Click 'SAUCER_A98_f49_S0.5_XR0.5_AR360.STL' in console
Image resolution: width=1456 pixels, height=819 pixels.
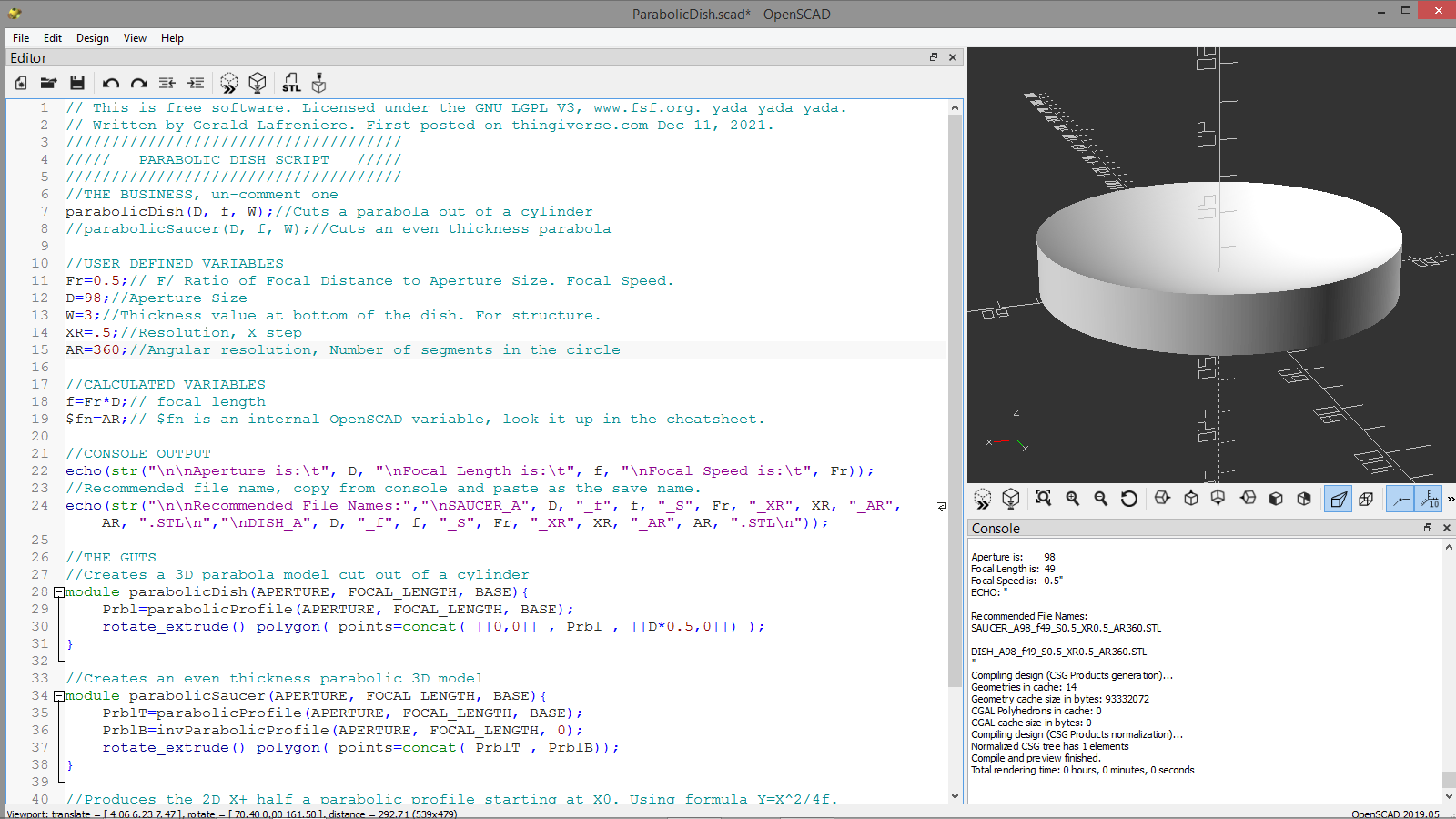pyautogui.click(x=1066, y=628)
